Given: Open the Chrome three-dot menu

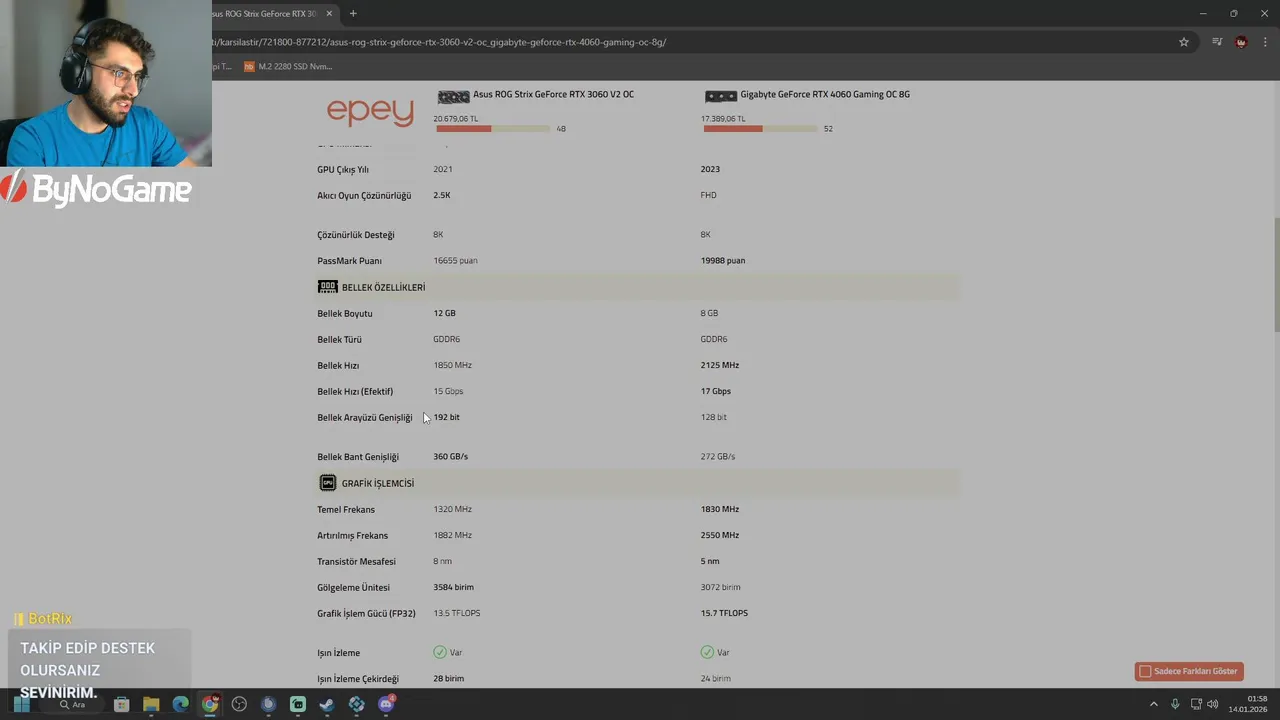Looking at the screenshot, I should click(x=1265, y=42).
